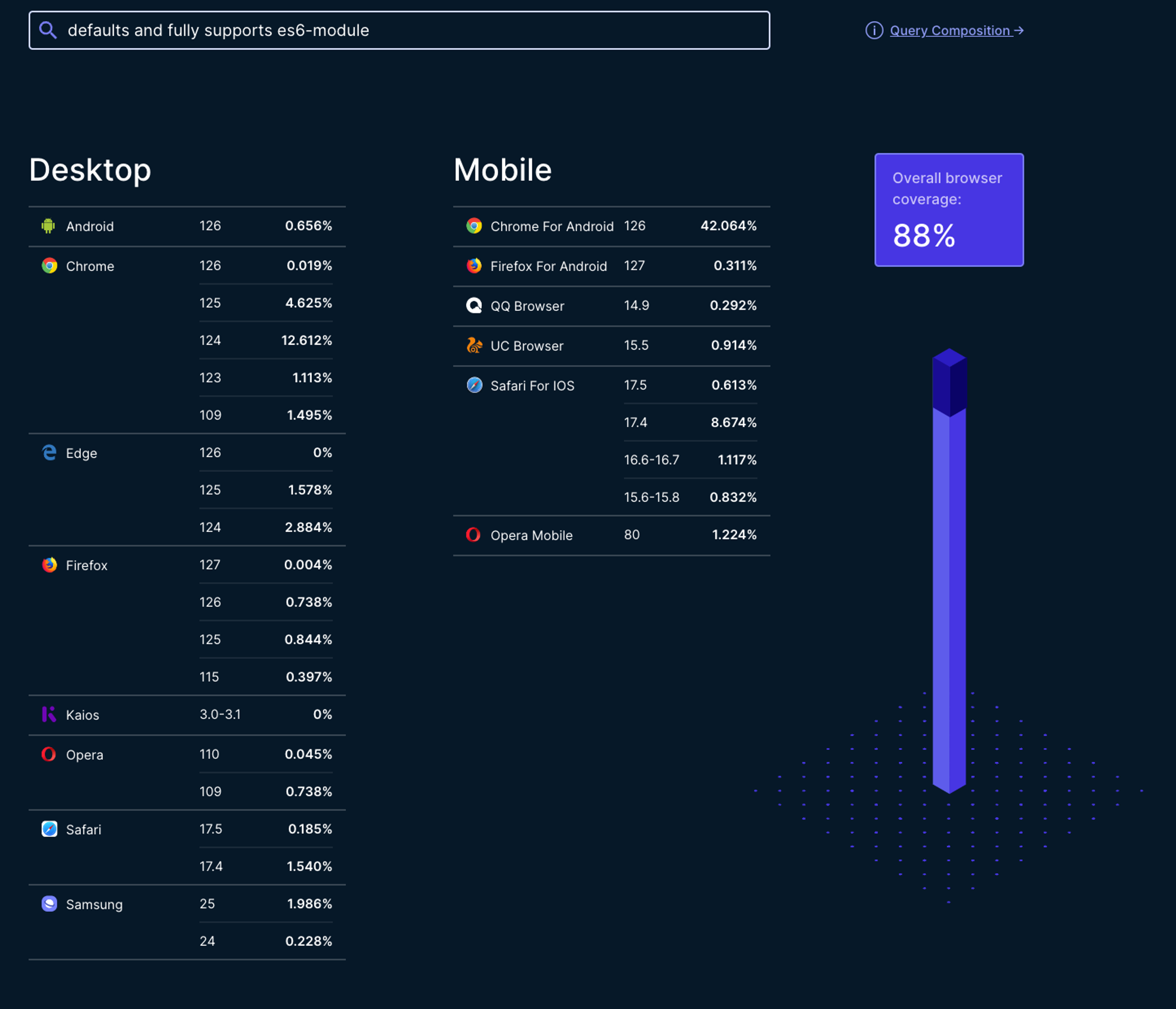
Task: Click the QQ Browser icon
Action: click(474, 305)
